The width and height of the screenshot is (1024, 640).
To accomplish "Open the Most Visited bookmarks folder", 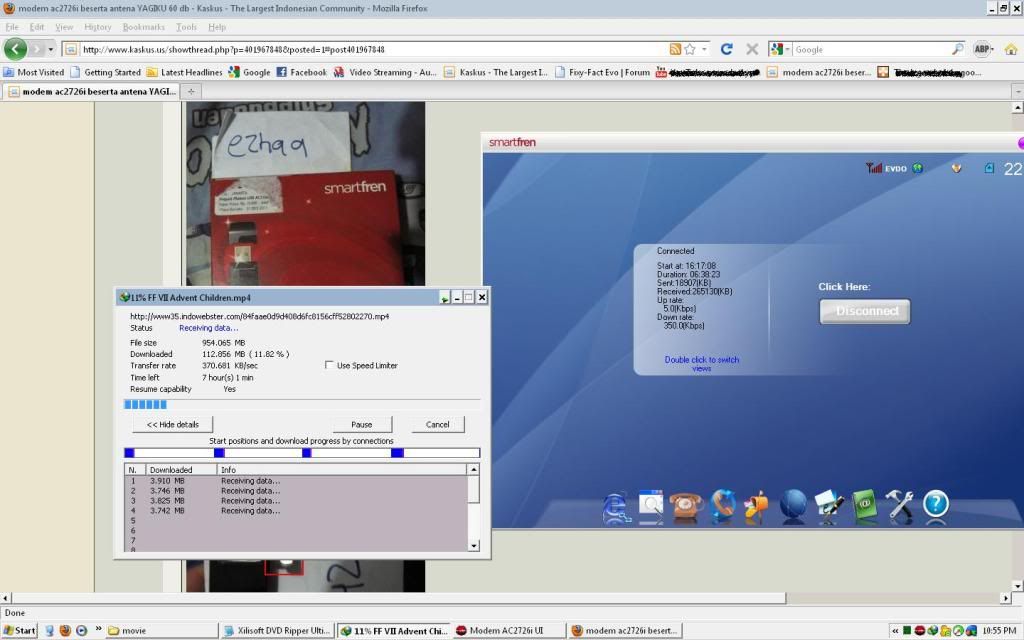I will (x=33, y=72).
